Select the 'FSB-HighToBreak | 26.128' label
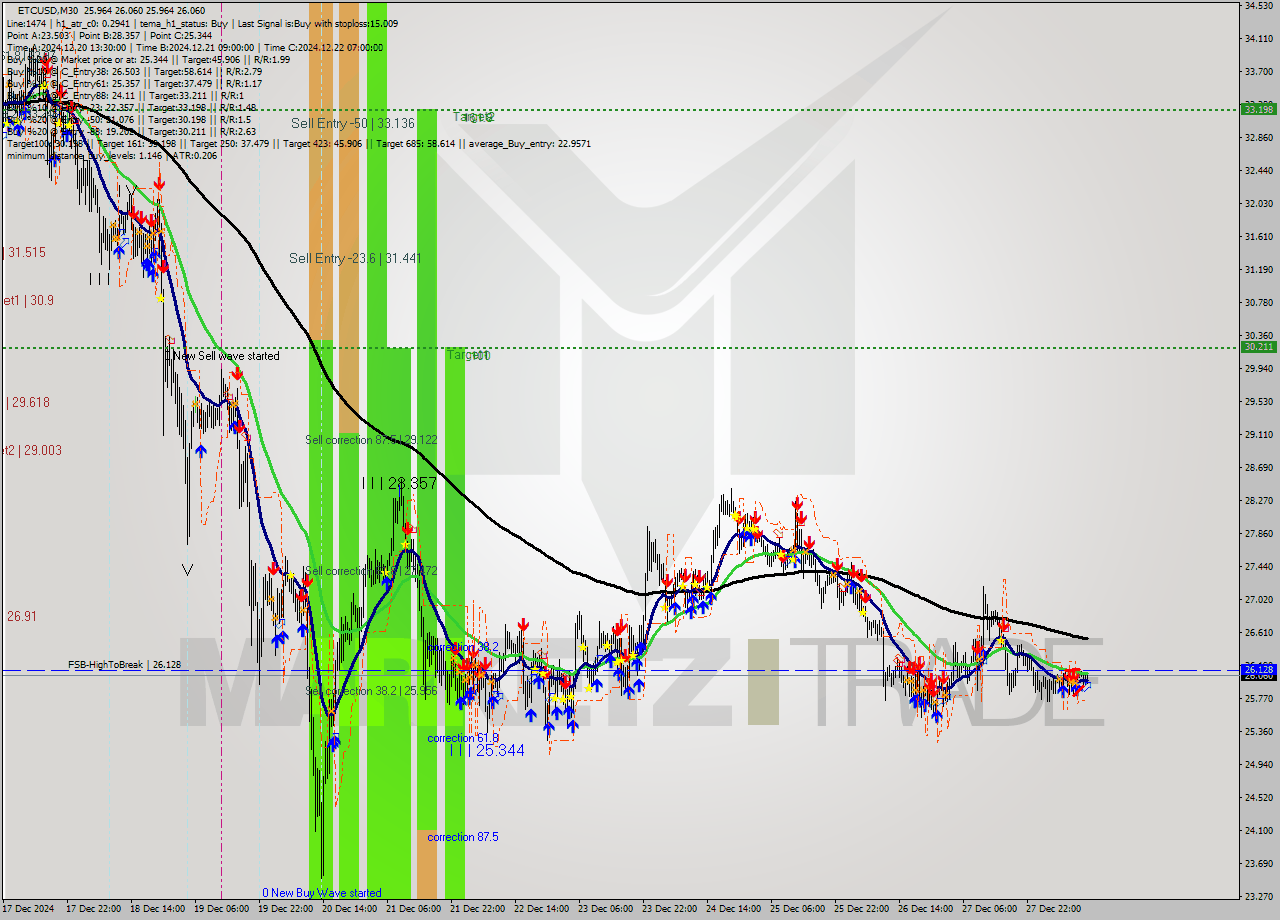 (x=125, y=664)
